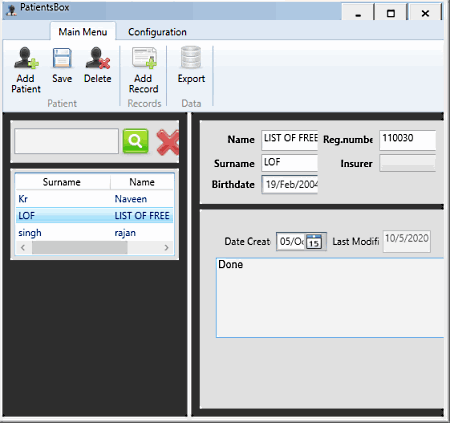This screenshot has height=423, width=450.
Task: Click the horizontal scrollbar thumb in patient list
Action: (x=80, y=248)
